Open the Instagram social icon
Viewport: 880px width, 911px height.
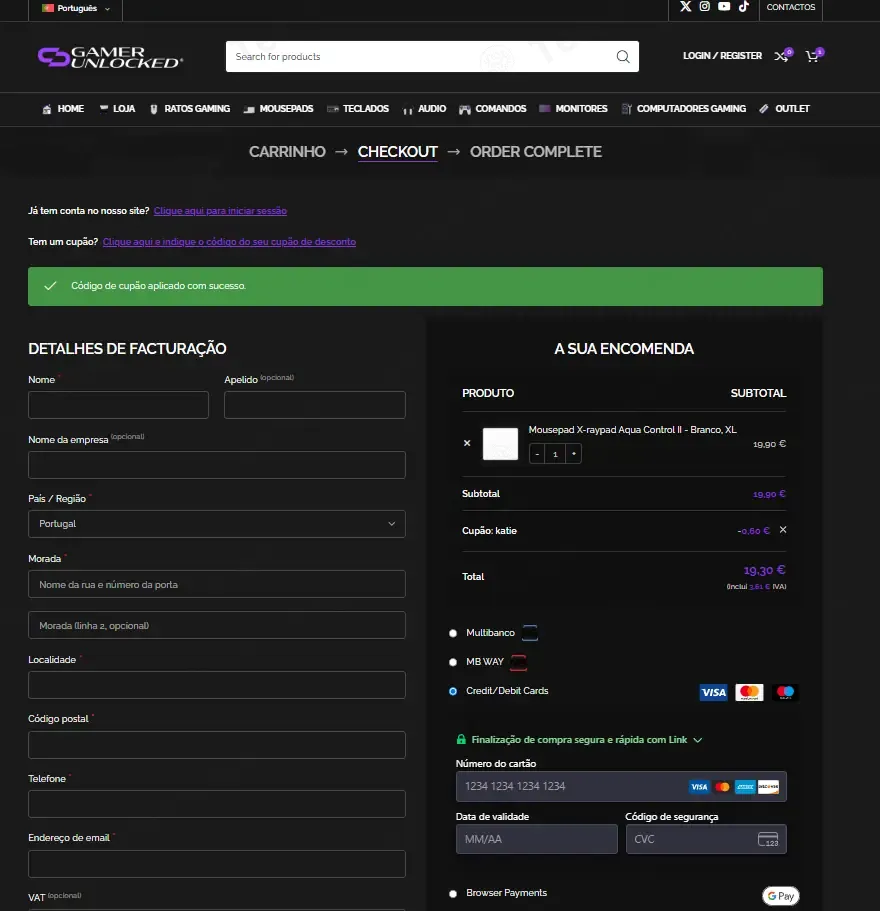tap(705, 6)
